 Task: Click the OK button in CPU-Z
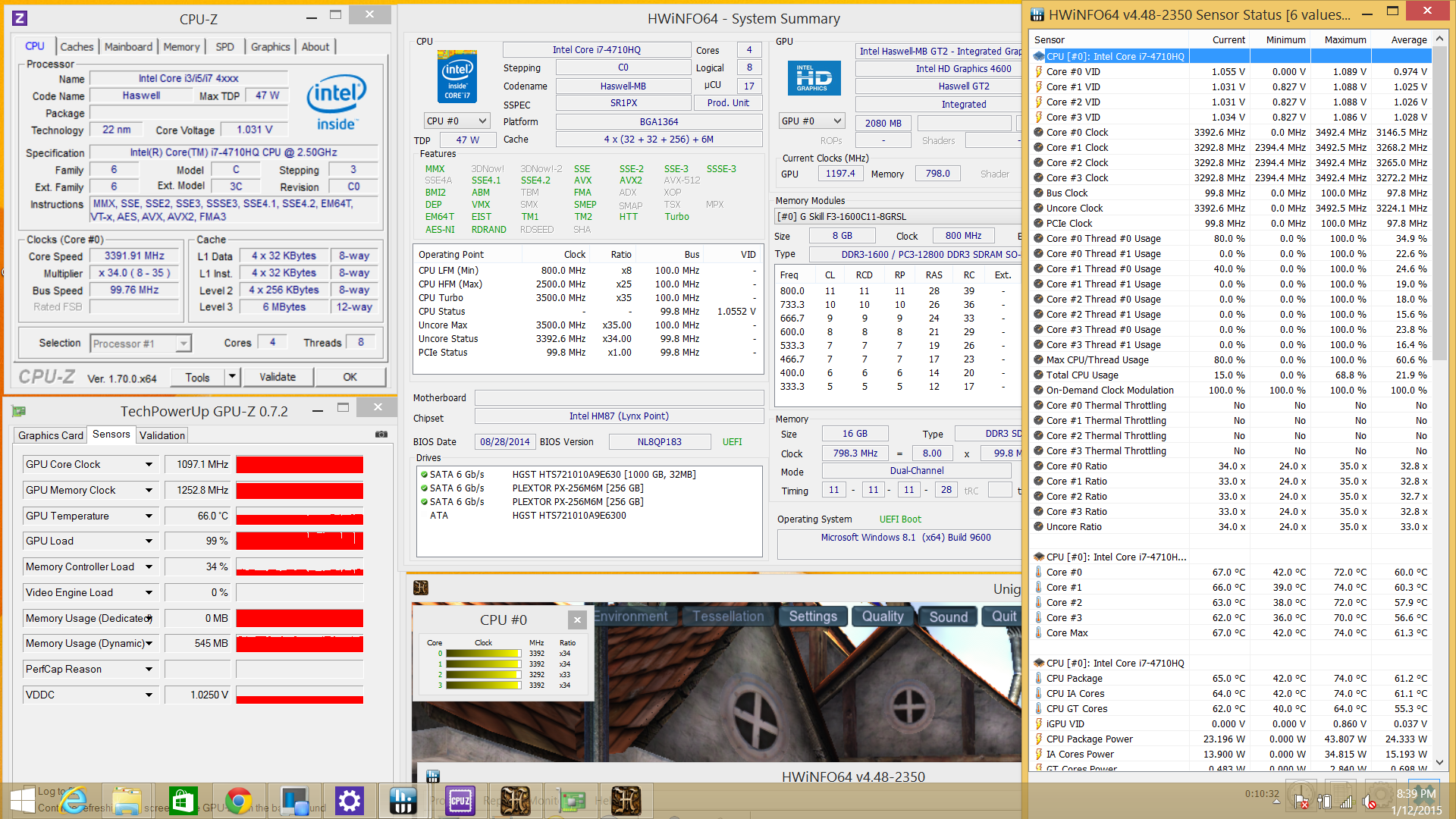(350, 377)
